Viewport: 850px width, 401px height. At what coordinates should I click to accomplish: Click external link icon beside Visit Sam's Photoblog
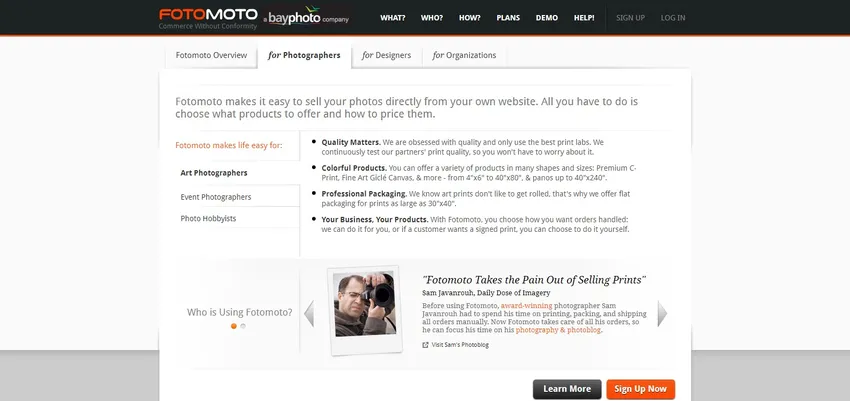point(426,345)
